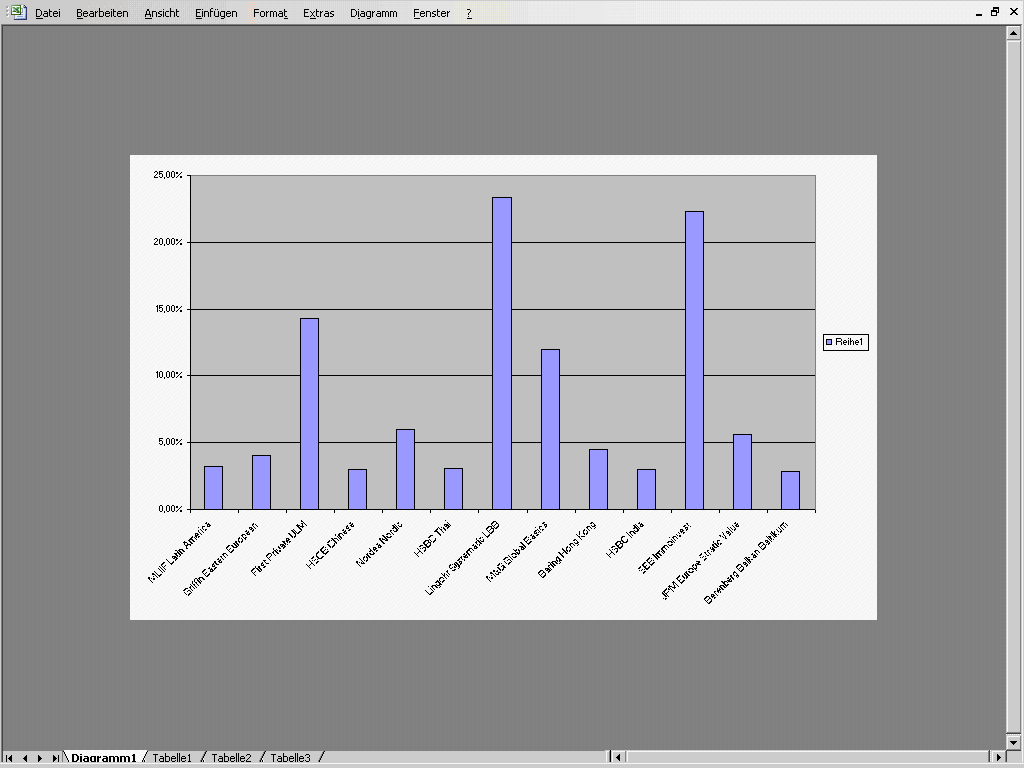The image size is (1024, 768).
Task: Click the vertical scrollbar track
Action: coord(1013,388)
